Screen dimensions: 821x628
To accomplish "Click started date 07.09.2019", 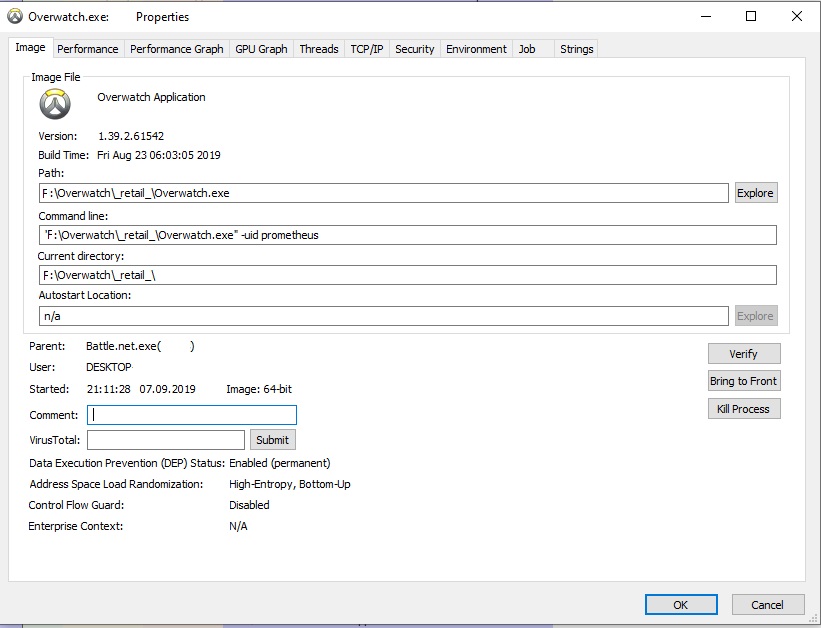I will (168, 389).
